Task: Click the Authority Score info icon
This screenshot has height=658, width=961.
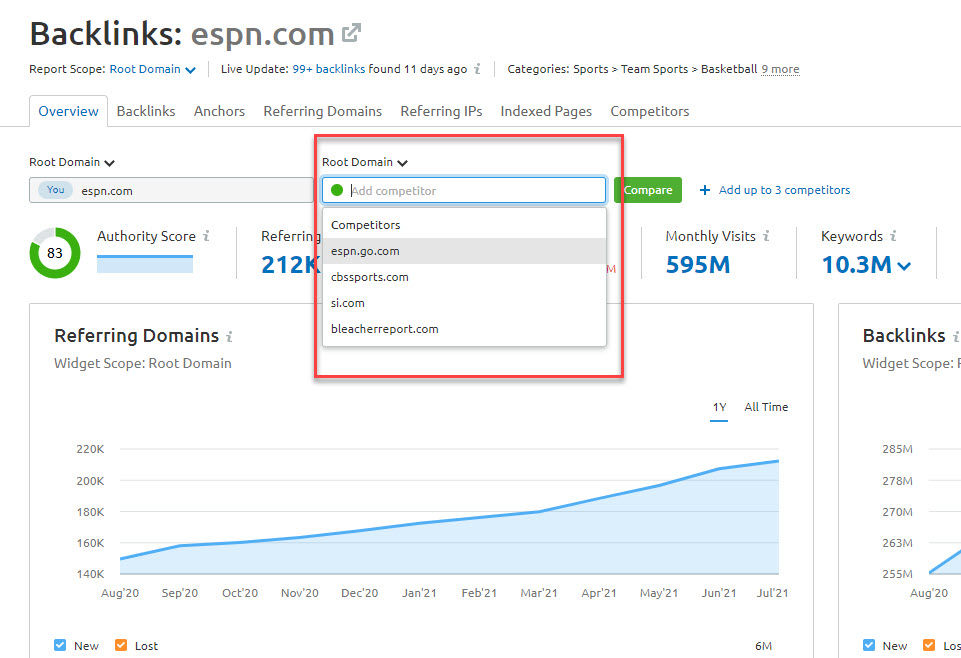Action: [207, 236]
